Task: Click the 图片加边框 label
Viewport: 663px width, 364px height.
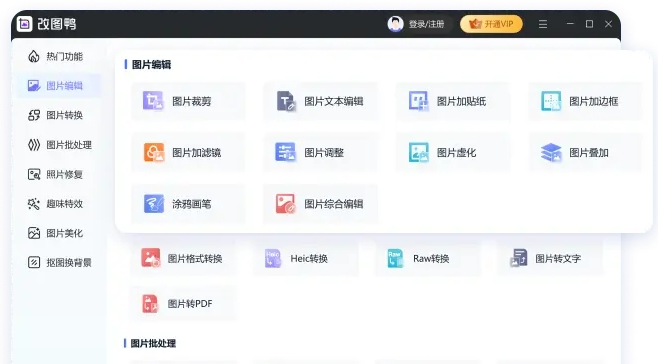Action: pos(594,101)
